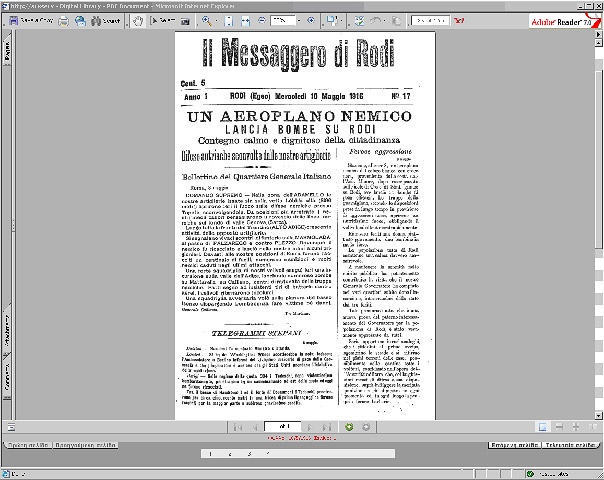
Task: Click the zoom out minus button
Action: [x=262, y=20]
